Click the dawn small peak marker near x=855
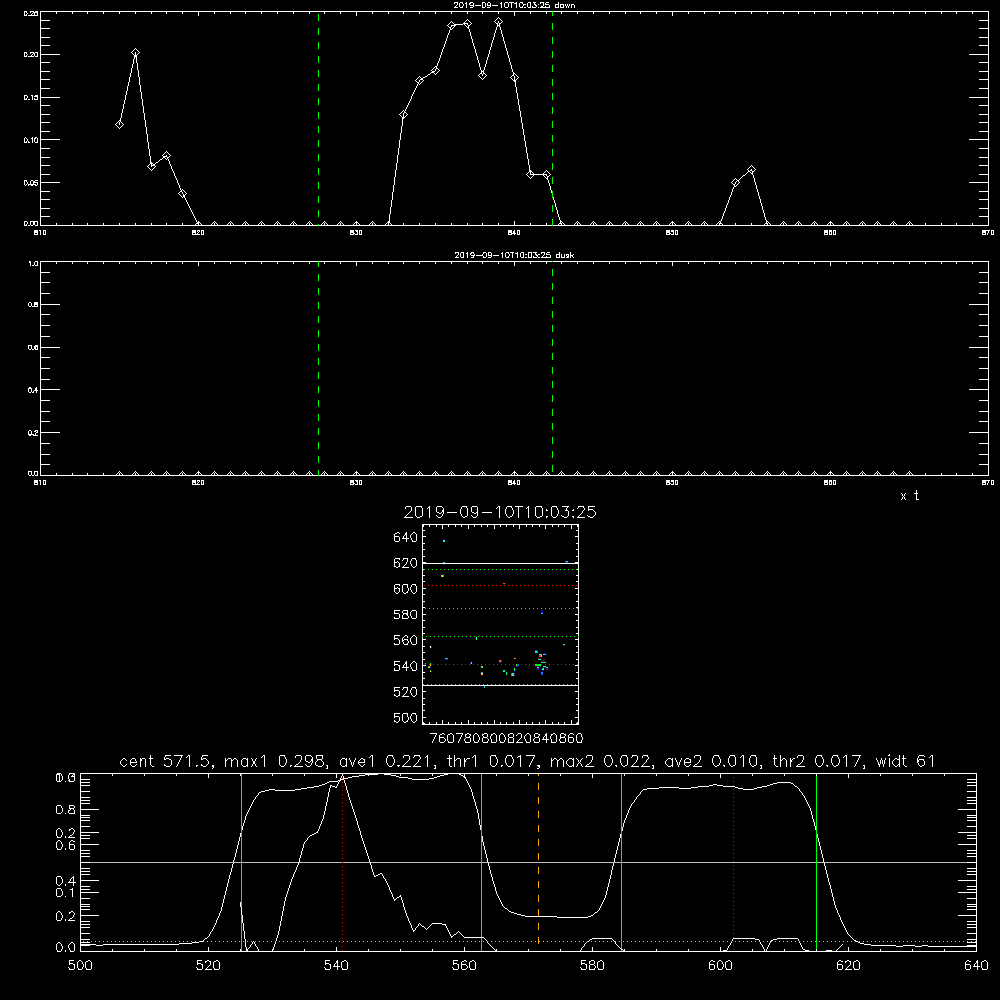This screenshot has height=1000, width=1000. 751,170
